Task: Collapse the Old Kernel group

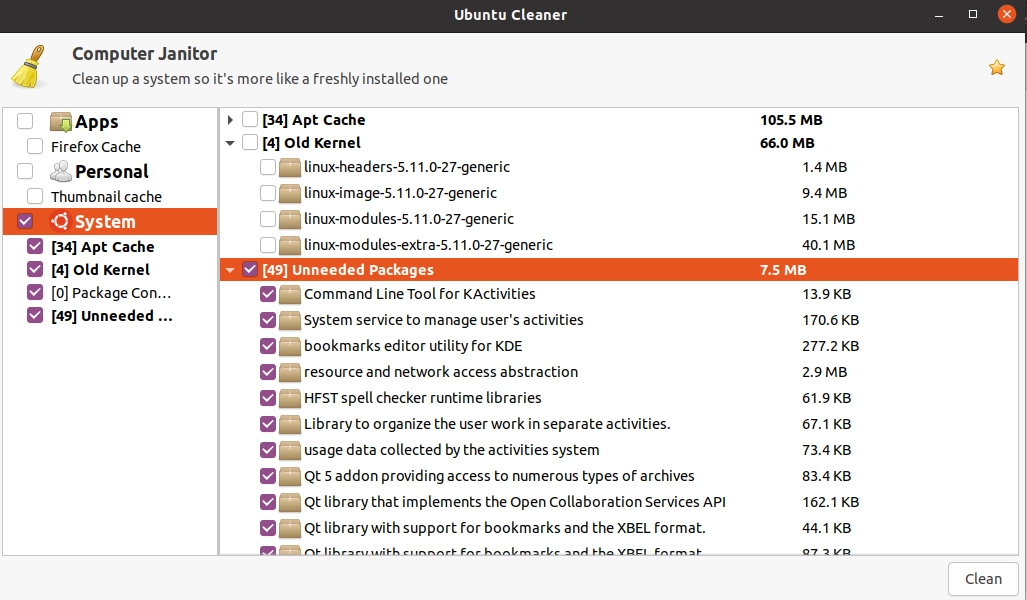Action: click(230, 143)
